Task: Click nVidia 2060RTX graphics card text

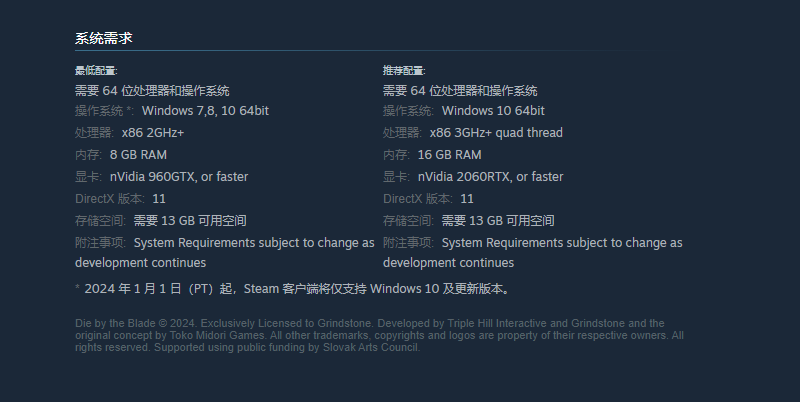Action: click(490, 177)
